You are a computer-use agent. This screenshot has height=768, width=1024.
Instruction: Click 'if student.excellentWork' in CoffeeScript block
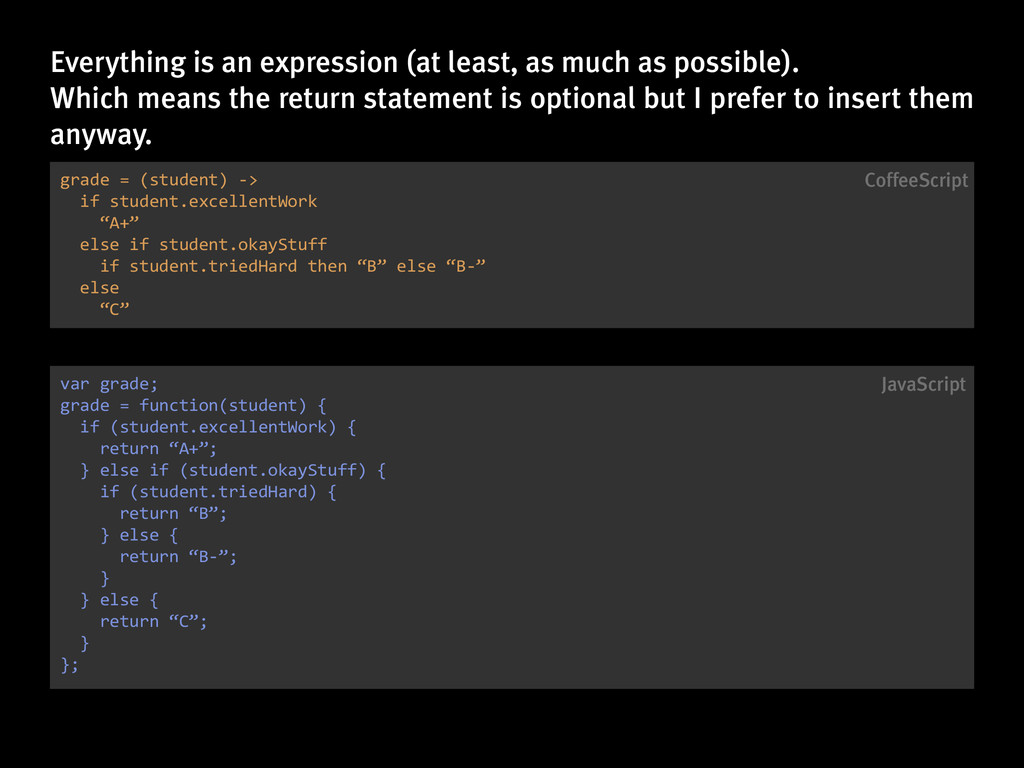[199, 201]
